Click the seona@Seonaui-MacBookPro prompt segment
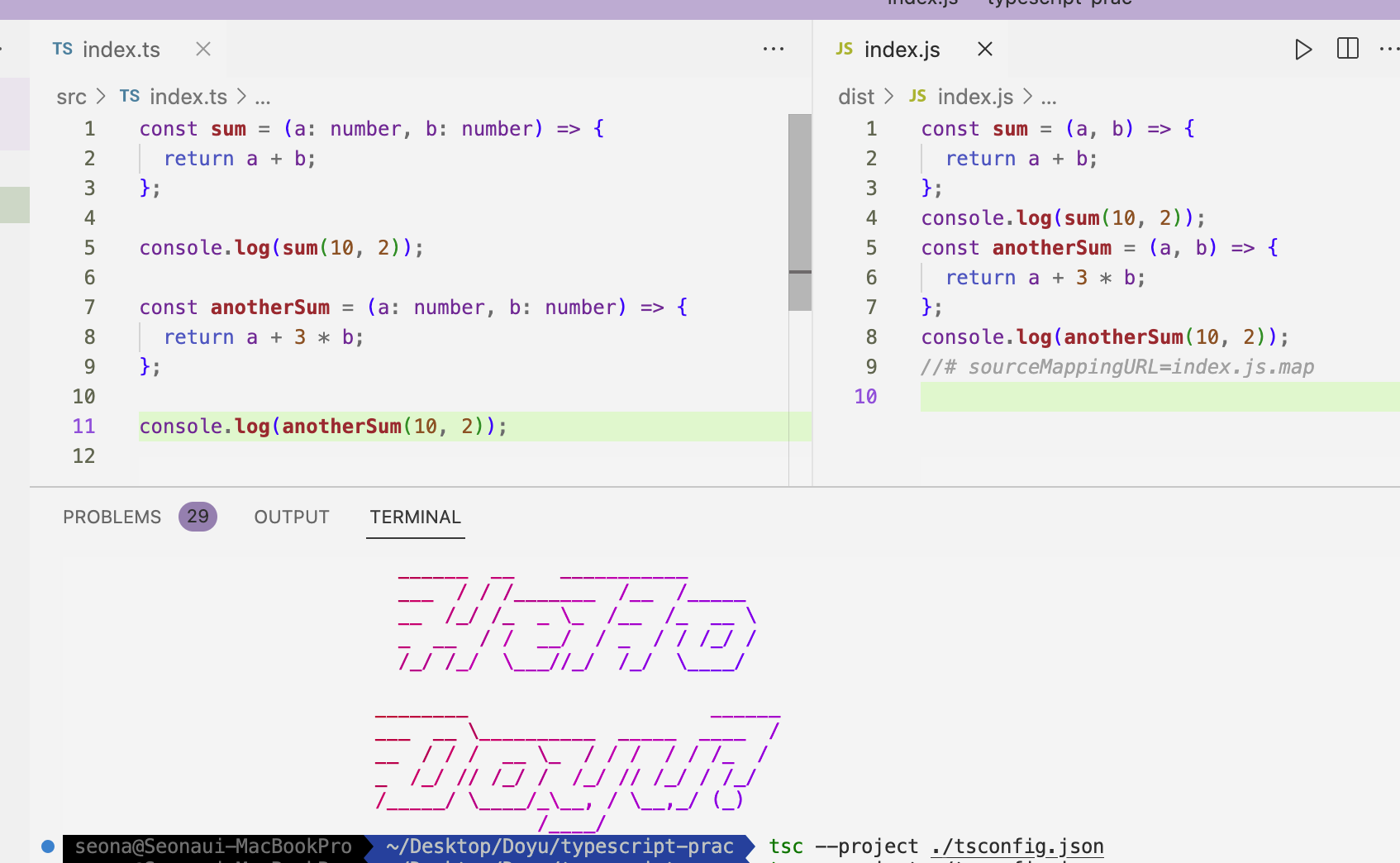Viewport: 1400px width, 863px height. (213, 846)
